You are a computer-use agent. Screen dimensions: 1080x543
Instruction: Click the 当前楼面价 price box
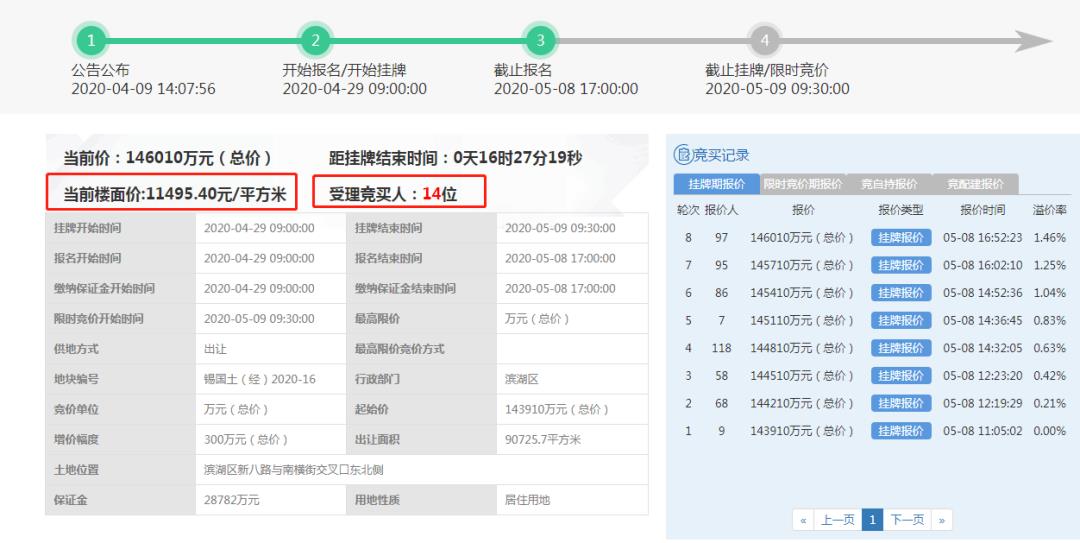point(175,194)
